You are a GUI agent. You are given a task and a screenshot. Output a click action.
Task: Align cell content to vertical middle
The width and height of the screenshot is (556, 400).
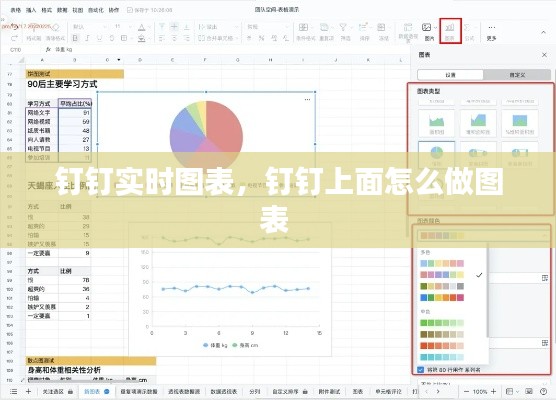click(x=174, y=27)
